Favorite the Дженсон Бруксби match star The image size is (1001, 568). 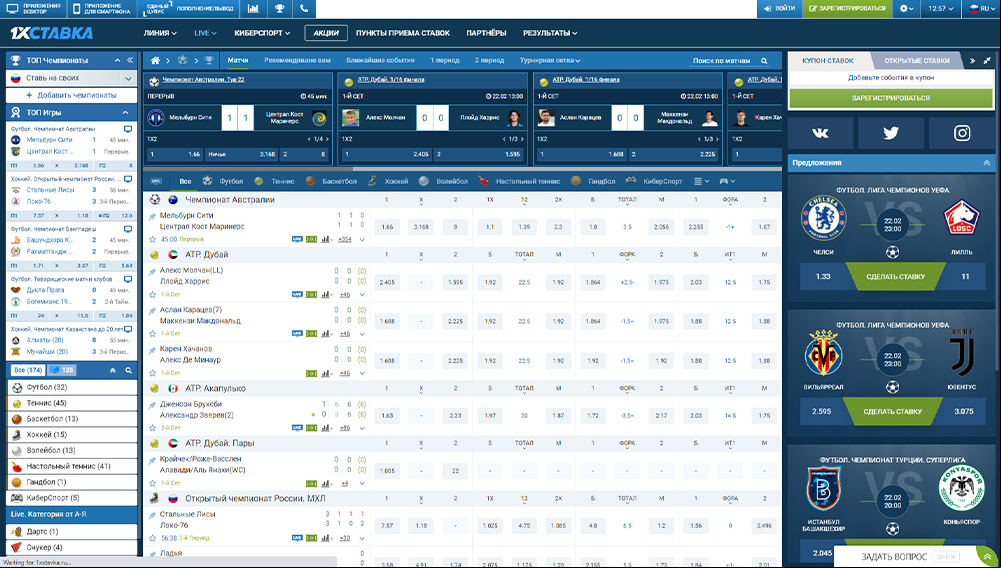153,428
